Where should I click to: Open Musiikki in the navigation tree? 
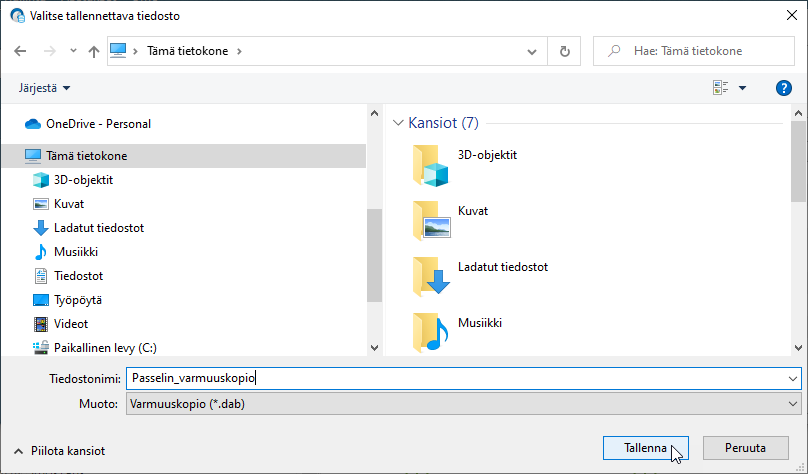(x=76, y=252)
